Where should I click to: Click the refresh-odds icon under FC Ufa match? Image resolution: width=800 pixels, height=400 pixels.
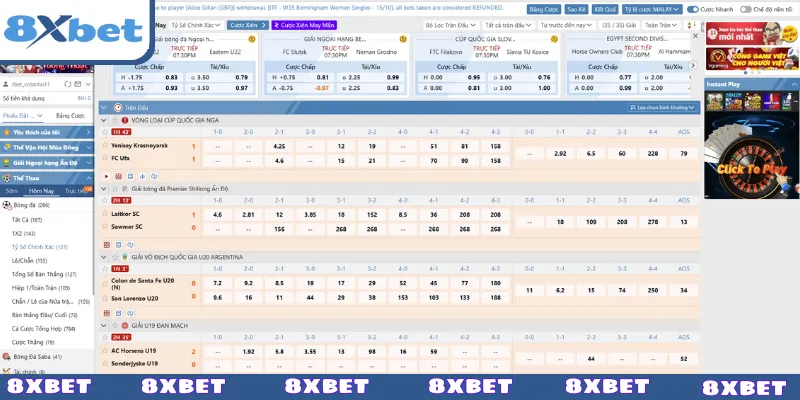[154, 176]
